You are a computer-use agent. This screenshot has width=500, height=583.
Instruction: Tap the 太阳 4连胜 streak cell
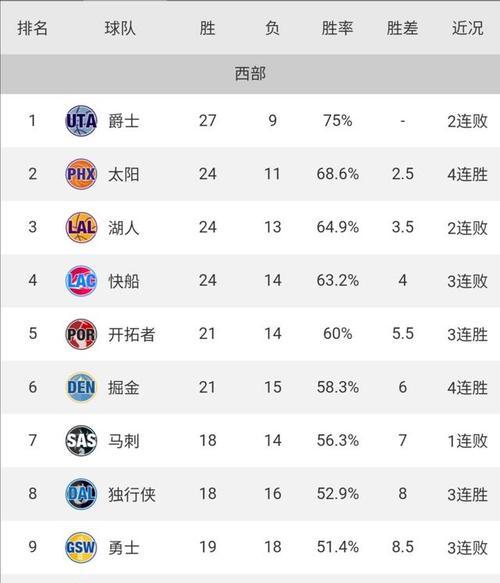[x=467, y=174]
